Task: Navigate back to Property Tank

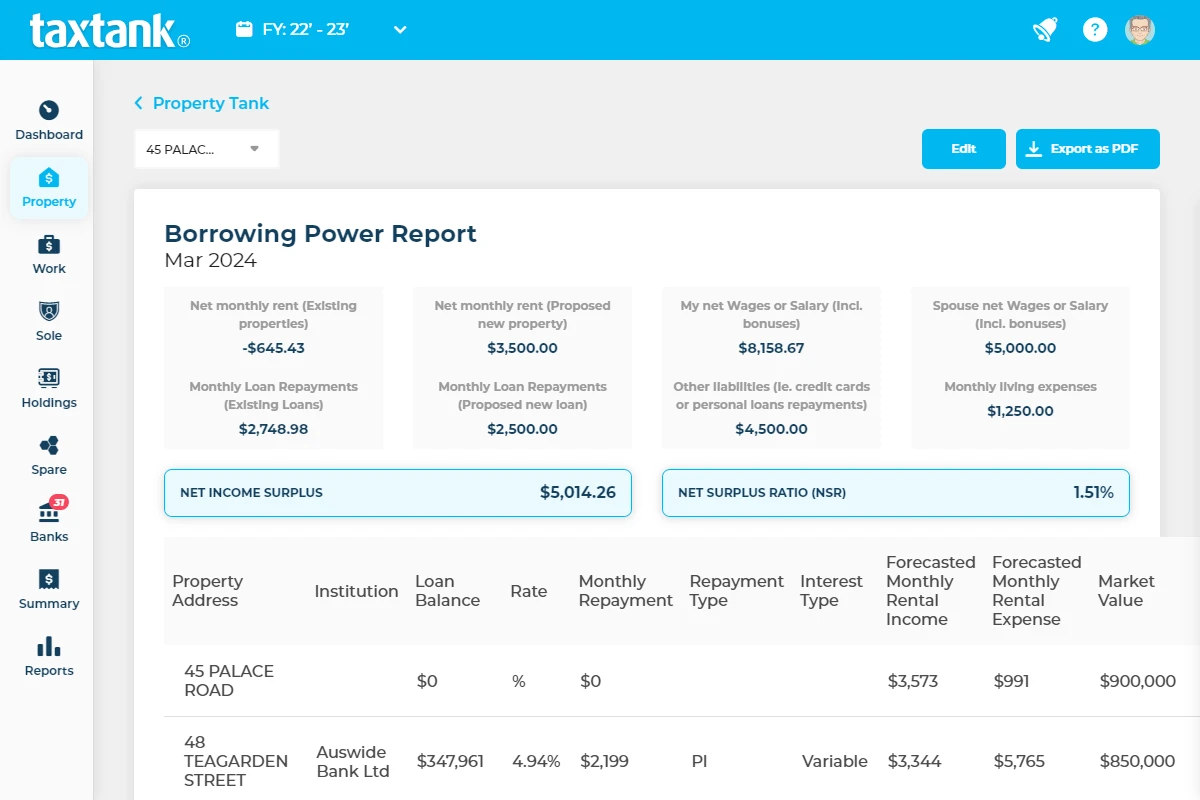Action: click(210, 103)
